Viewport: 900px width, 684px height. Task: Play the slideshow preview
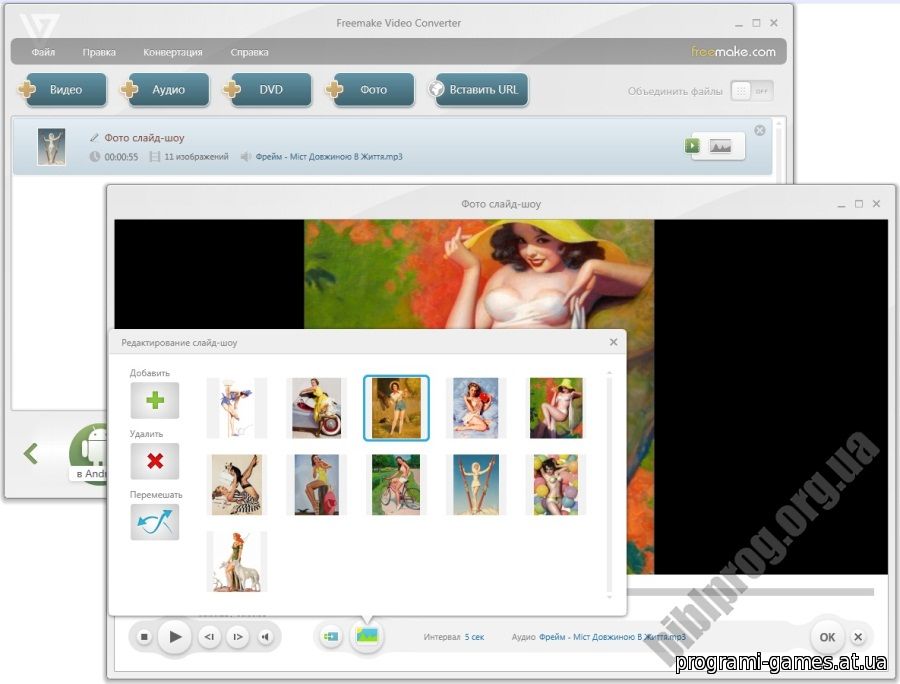pyautogui.click(x=176, y=636)
